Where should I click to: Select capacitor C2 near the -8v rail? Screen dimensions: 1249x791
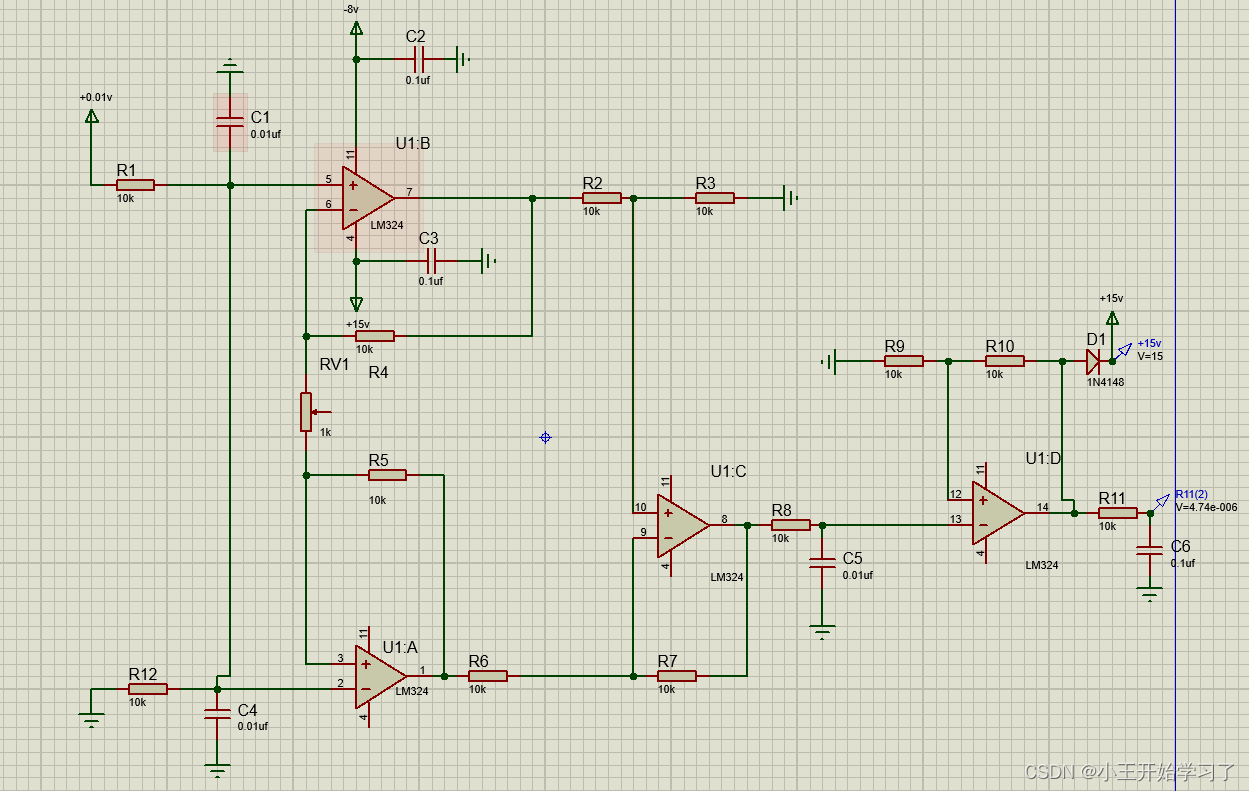pos(417,59)
